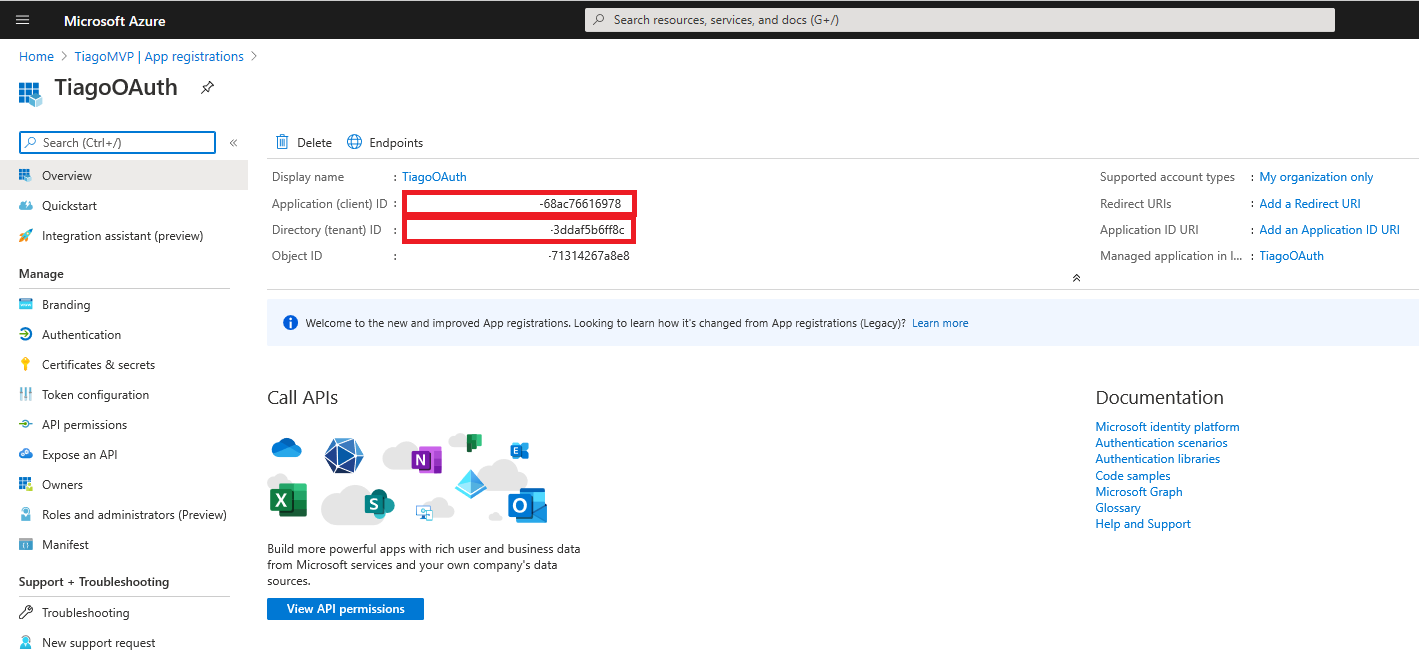
Task: Collapse the Essentials section arrow
Action: (1076, 278)
